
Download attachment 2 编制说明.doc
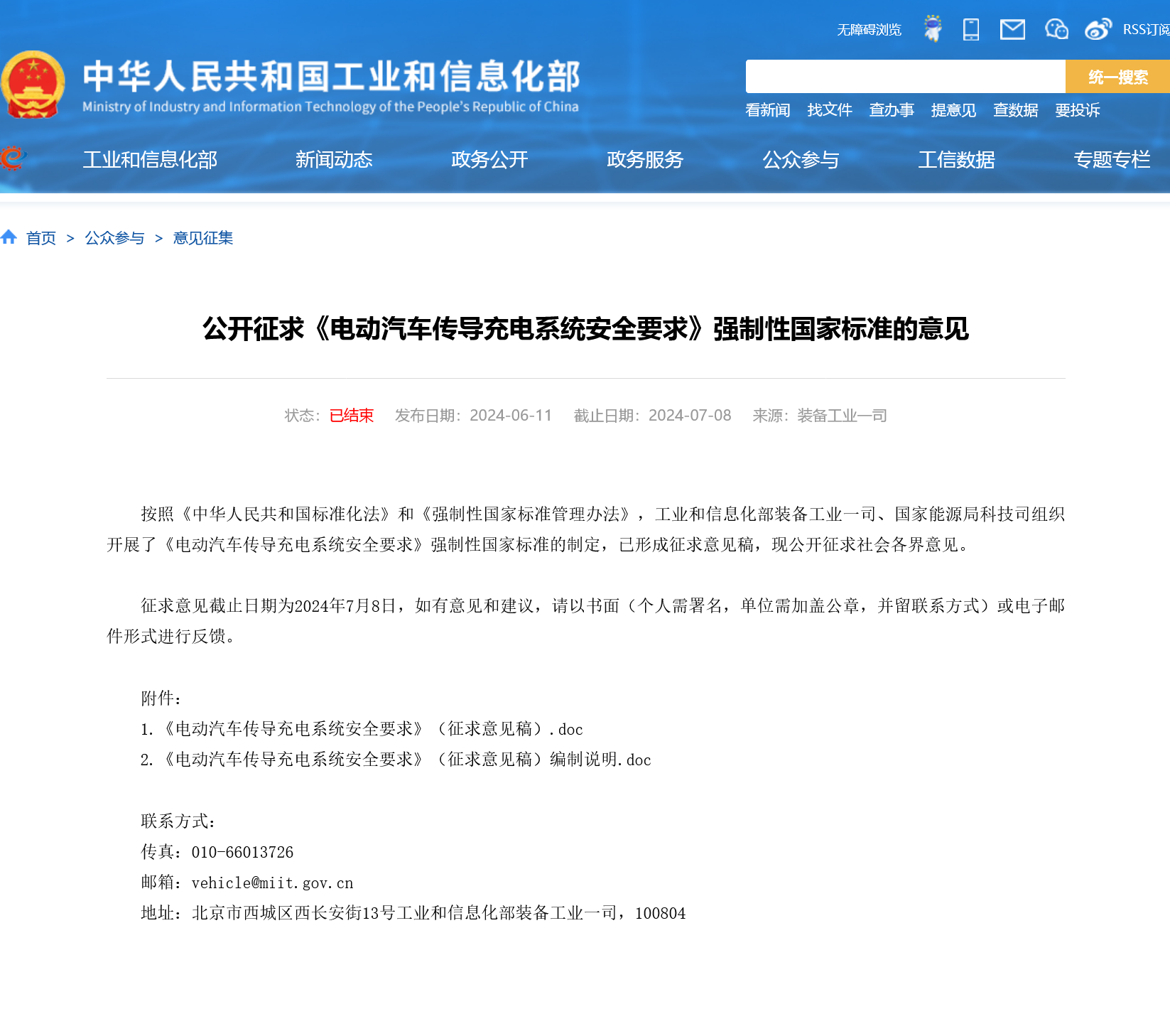pyautogui.click(x=396, y=760)
